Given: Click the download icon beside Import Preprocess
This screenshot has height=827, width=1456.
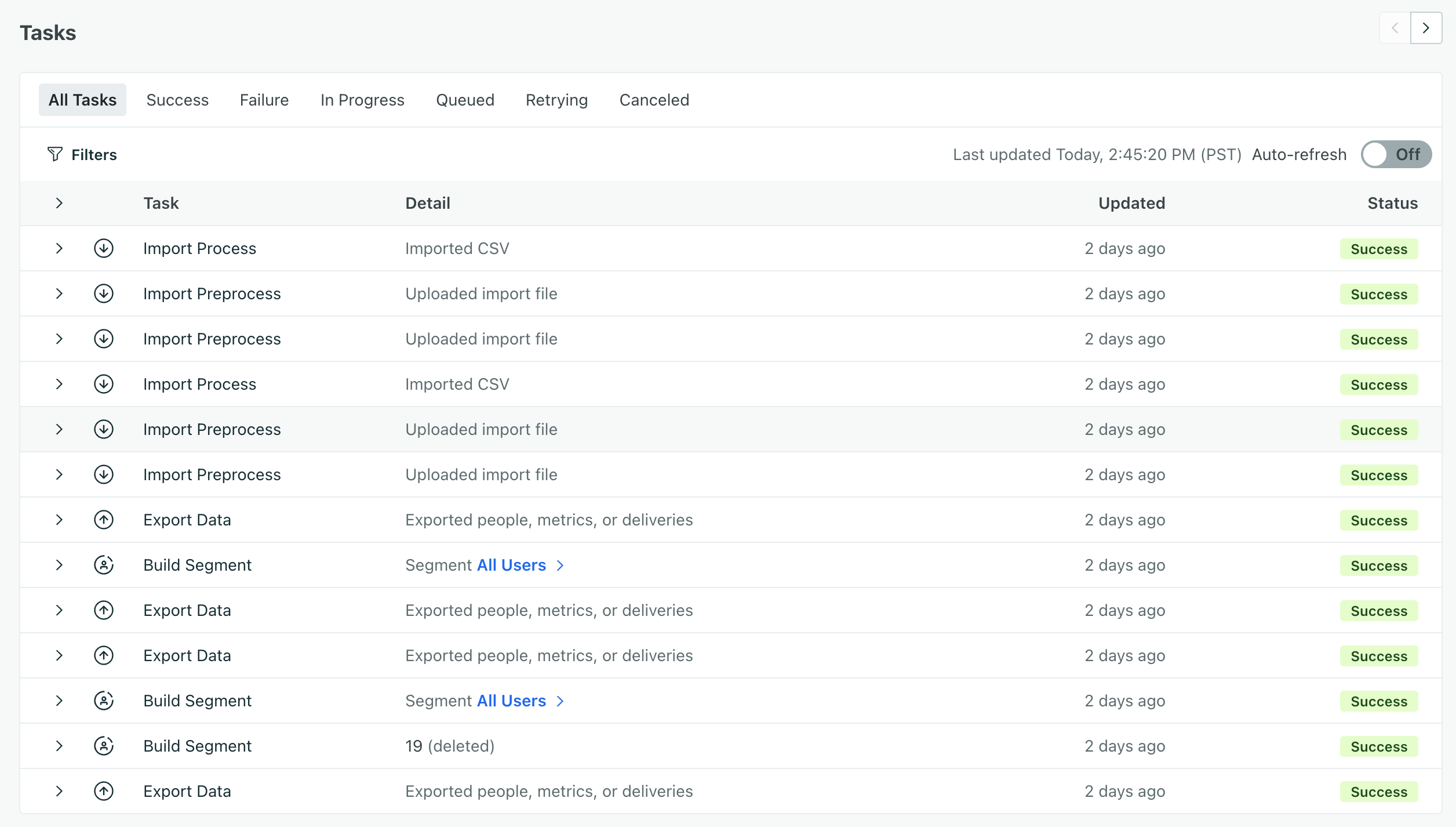Looking at the screenshot, I should [x=103, y=293].
